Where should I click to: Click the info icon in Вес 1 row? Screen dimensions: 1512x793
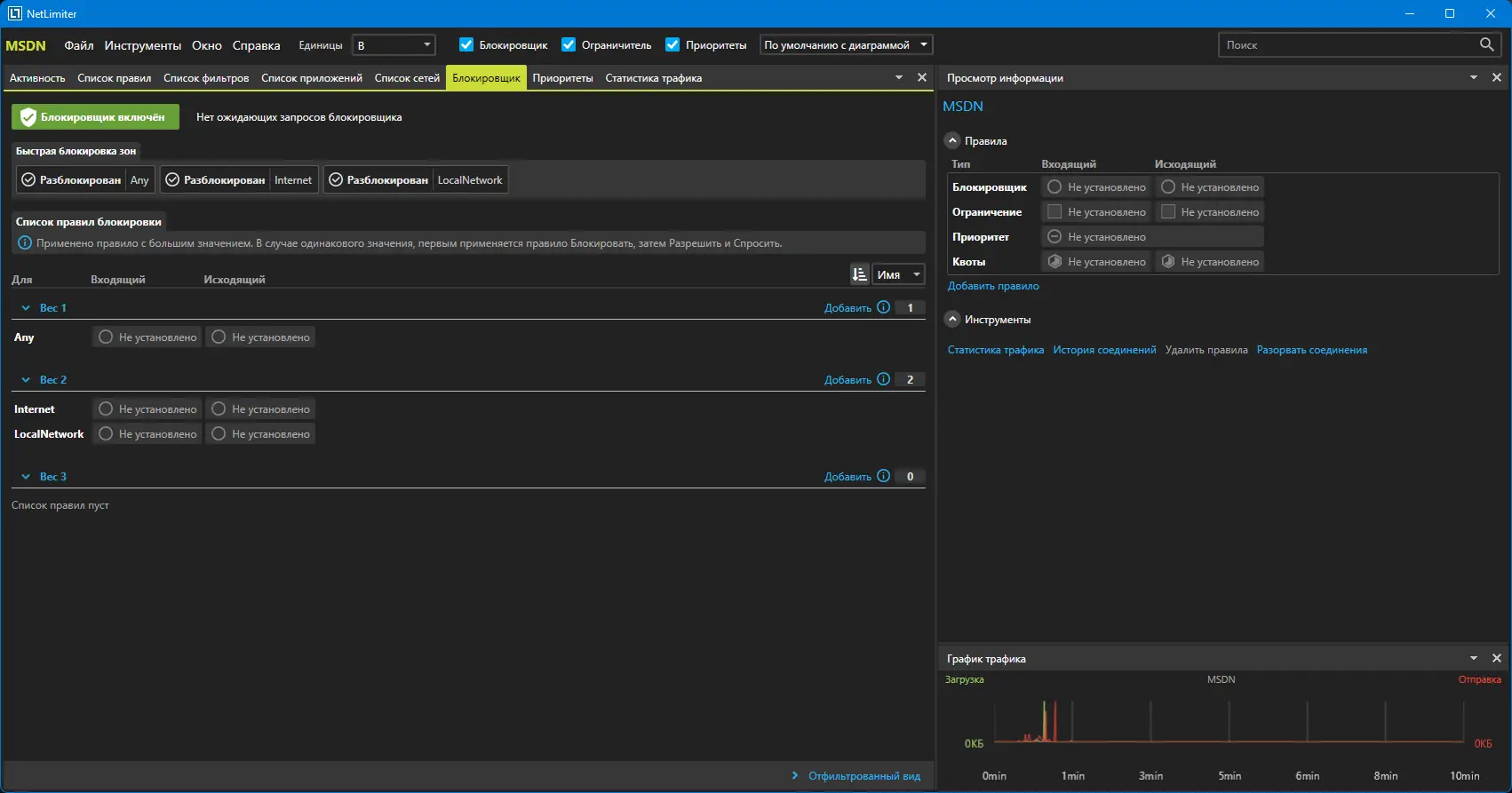point(883,307)
